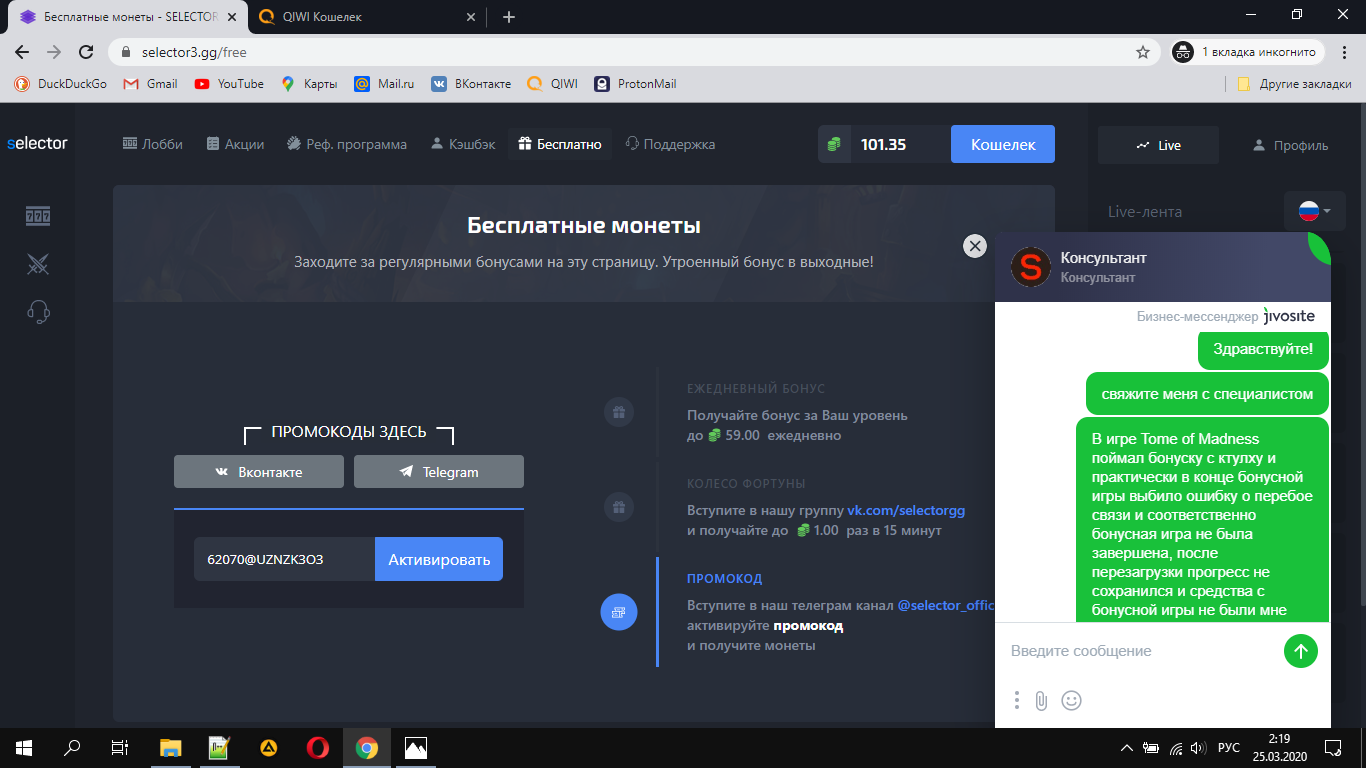1366x768 pixels.
Task: Send the chat message with green arrow
Action: [x=1301, y=651]
